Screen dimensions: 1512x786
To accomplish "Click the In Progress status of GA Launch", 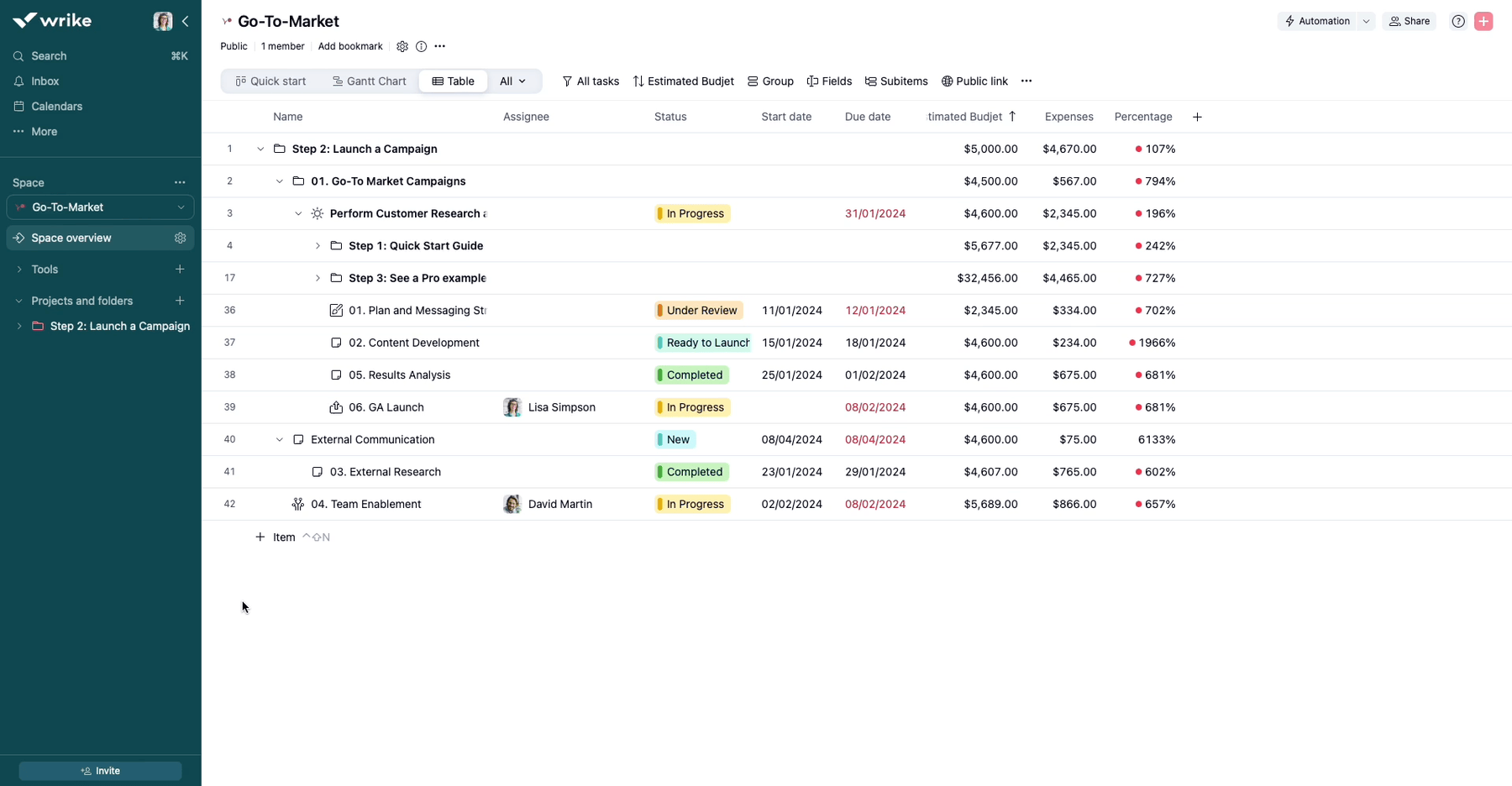I will click(693, 407).
